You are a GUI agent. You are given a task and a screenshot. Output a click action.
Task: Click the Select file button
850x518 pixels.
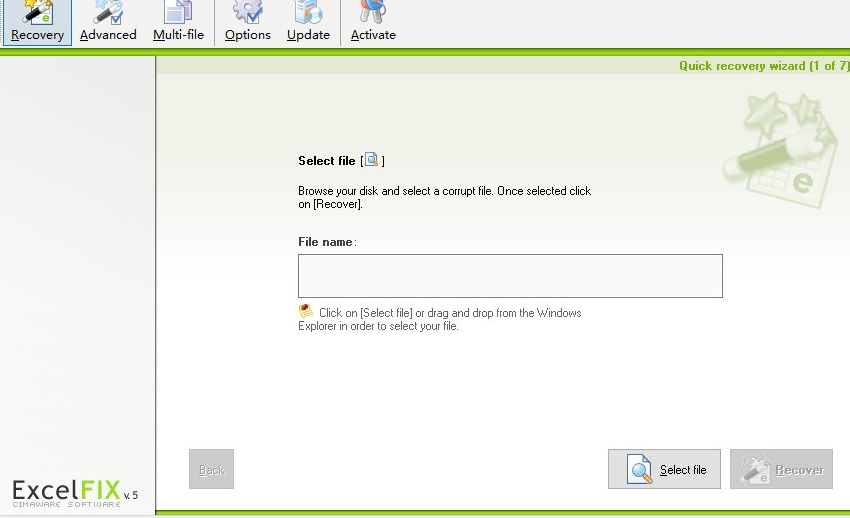[x=665, y=469]
